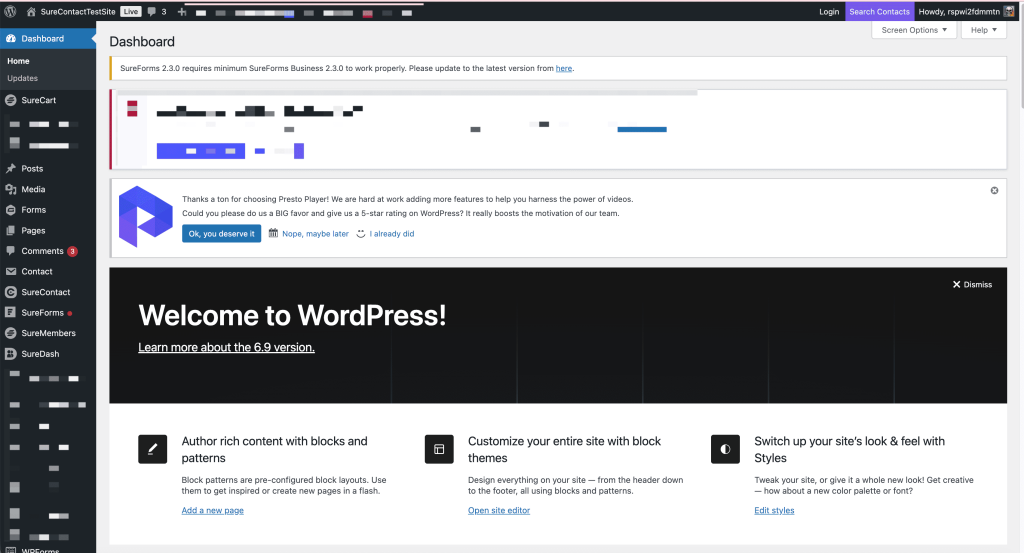
Task: Expand the Help dropdown tab
Action: (983, 30)
